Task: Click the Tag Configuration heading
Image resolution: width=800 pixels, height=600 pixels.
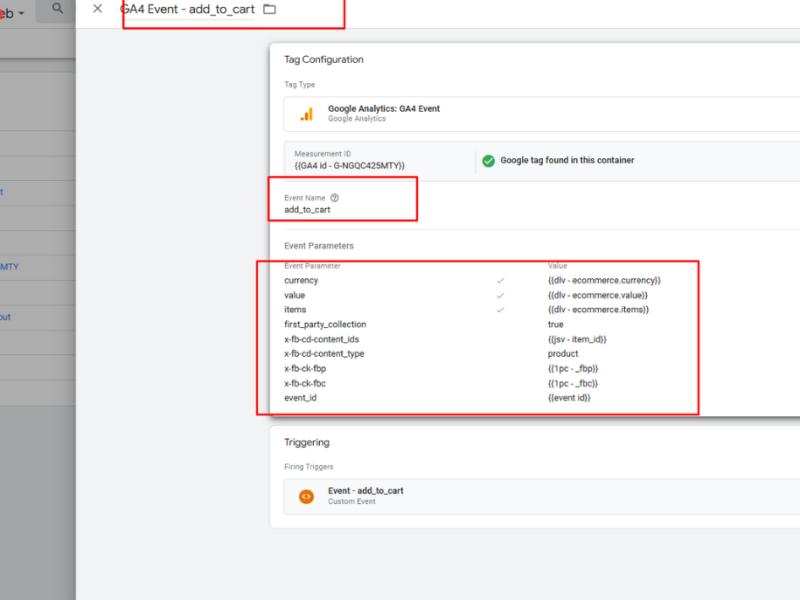Action: tap(323, 60)
